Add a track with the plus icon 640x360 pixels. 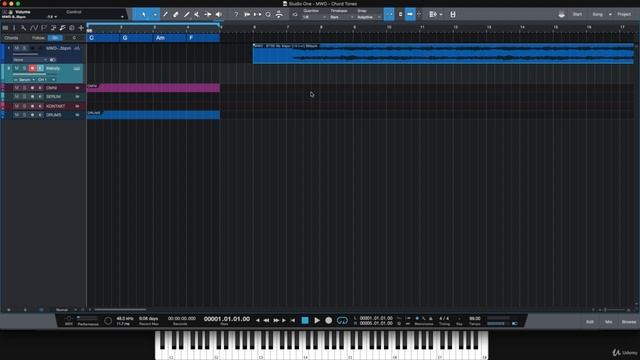coord(81,28)
